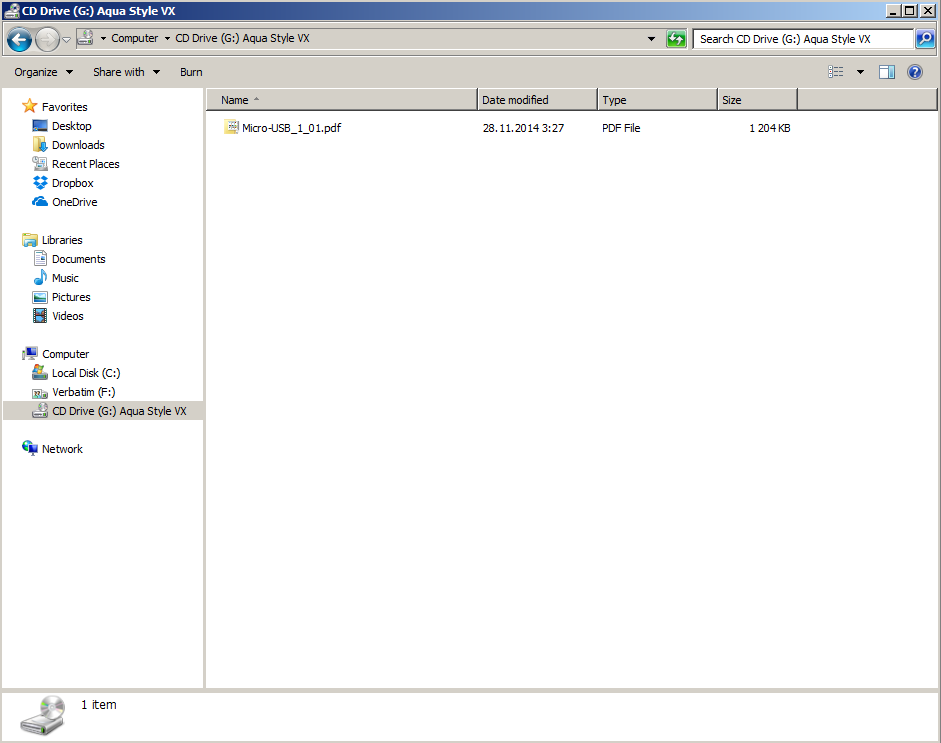The image size is (941, 743).
Task: Click Computer in the address breadcrumb
Action: (134, 38)
